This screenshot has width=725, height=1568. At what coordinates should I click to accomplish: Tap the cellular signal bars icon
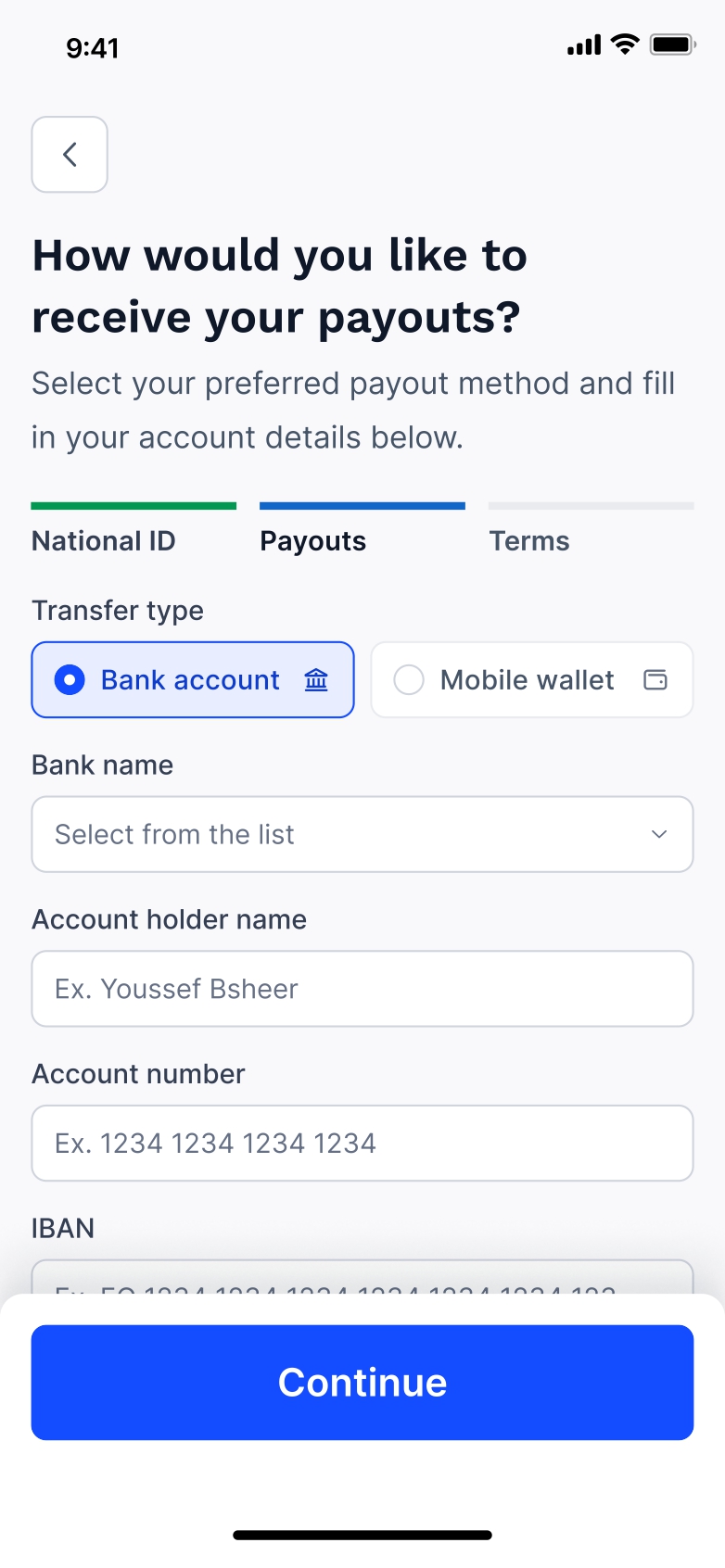(x=584, y=45)
